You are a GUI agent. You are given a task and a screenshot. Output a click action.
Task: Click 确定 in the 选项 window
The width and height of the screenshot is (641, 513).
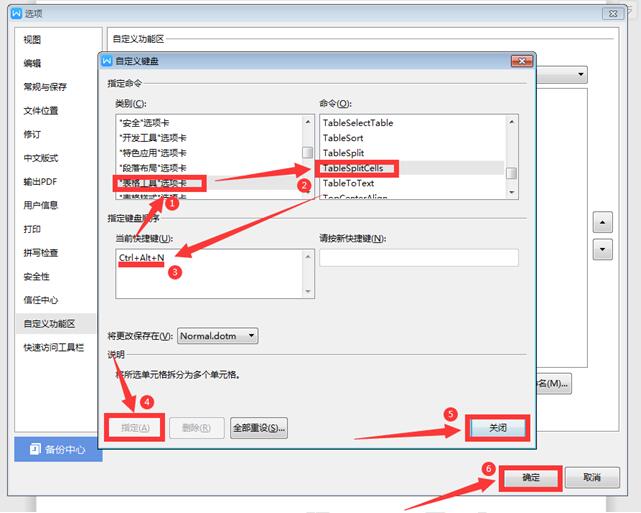pos(531,477)
